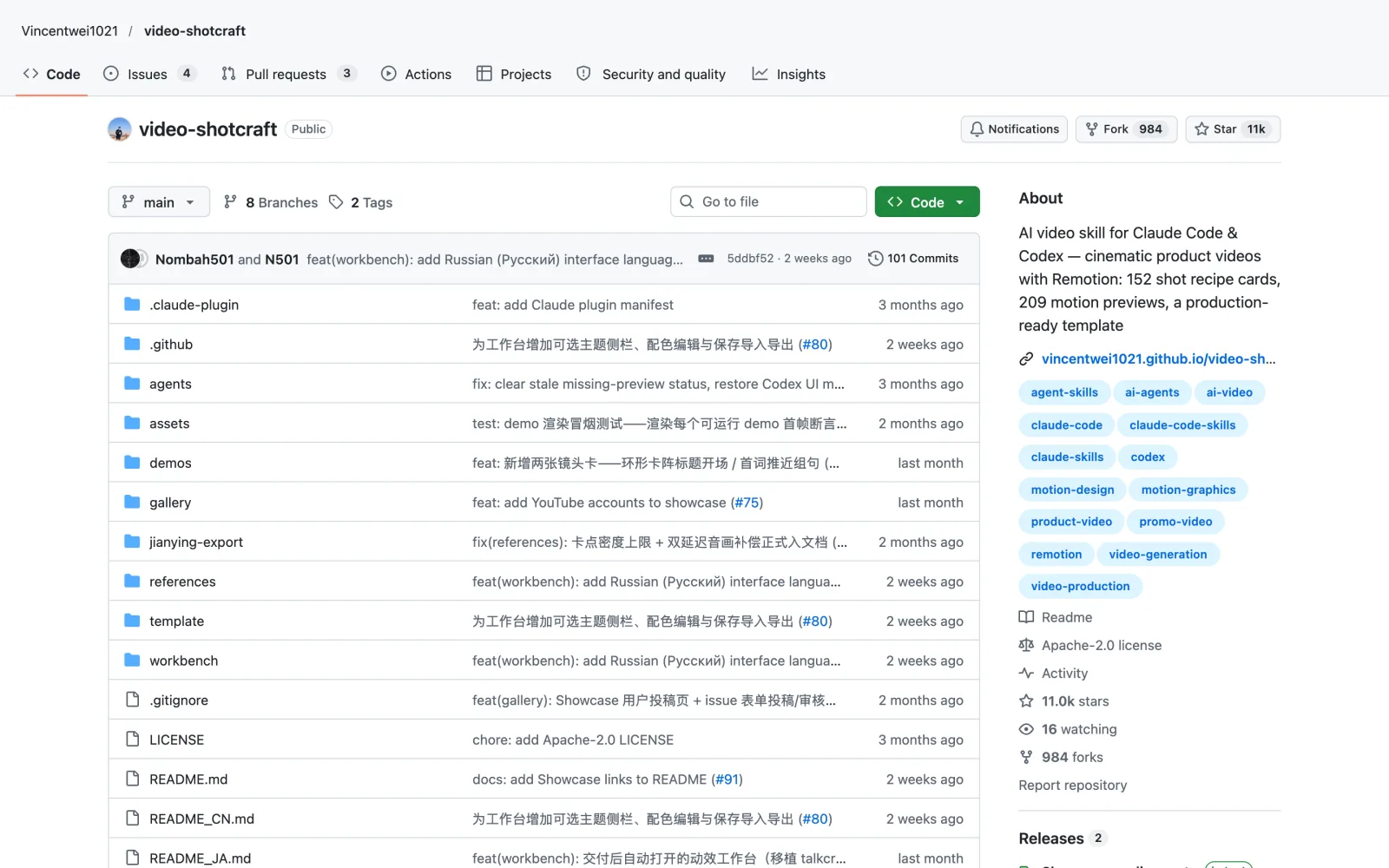This screenshot has width=1389, height=868.
Task: Click the assets folder icon
Action: click(132, 423)
